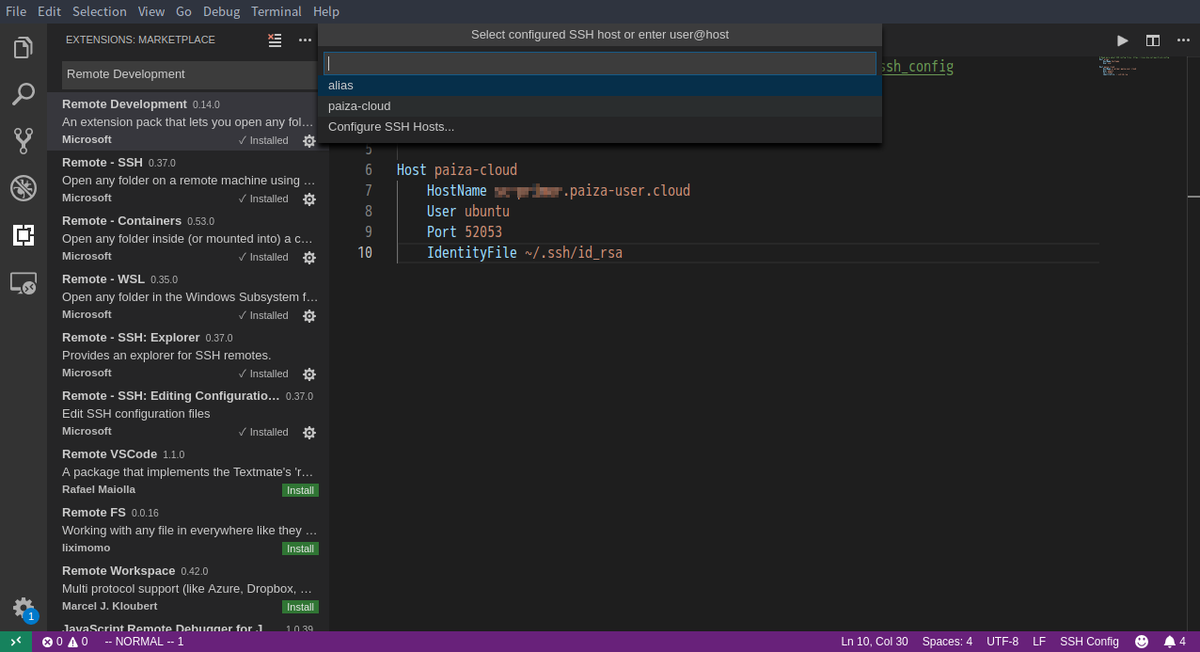Image resolution: width=1200 pixels, height=652 pixels.
Task: Select Remote VSCode extension title
Action: pyautogui.click(x=109, y=454)
